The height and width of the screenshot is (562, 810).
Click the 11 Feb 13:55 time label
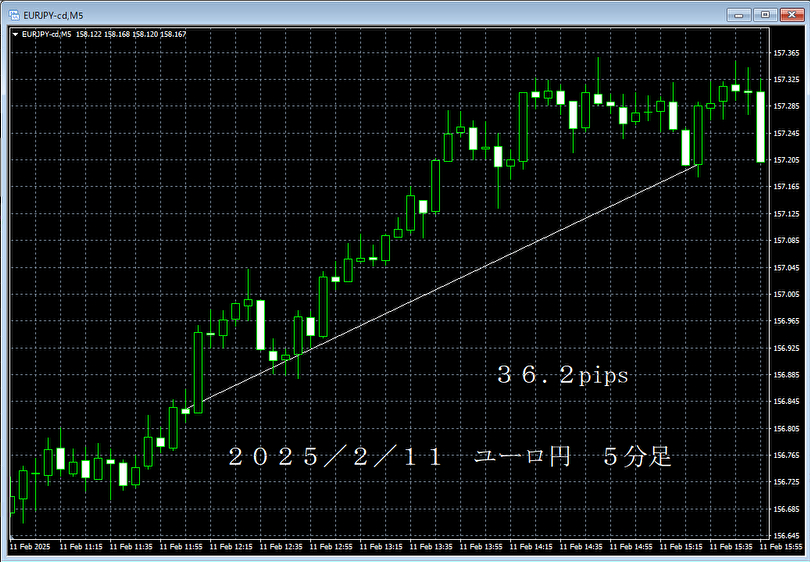[x=481, y=547]
